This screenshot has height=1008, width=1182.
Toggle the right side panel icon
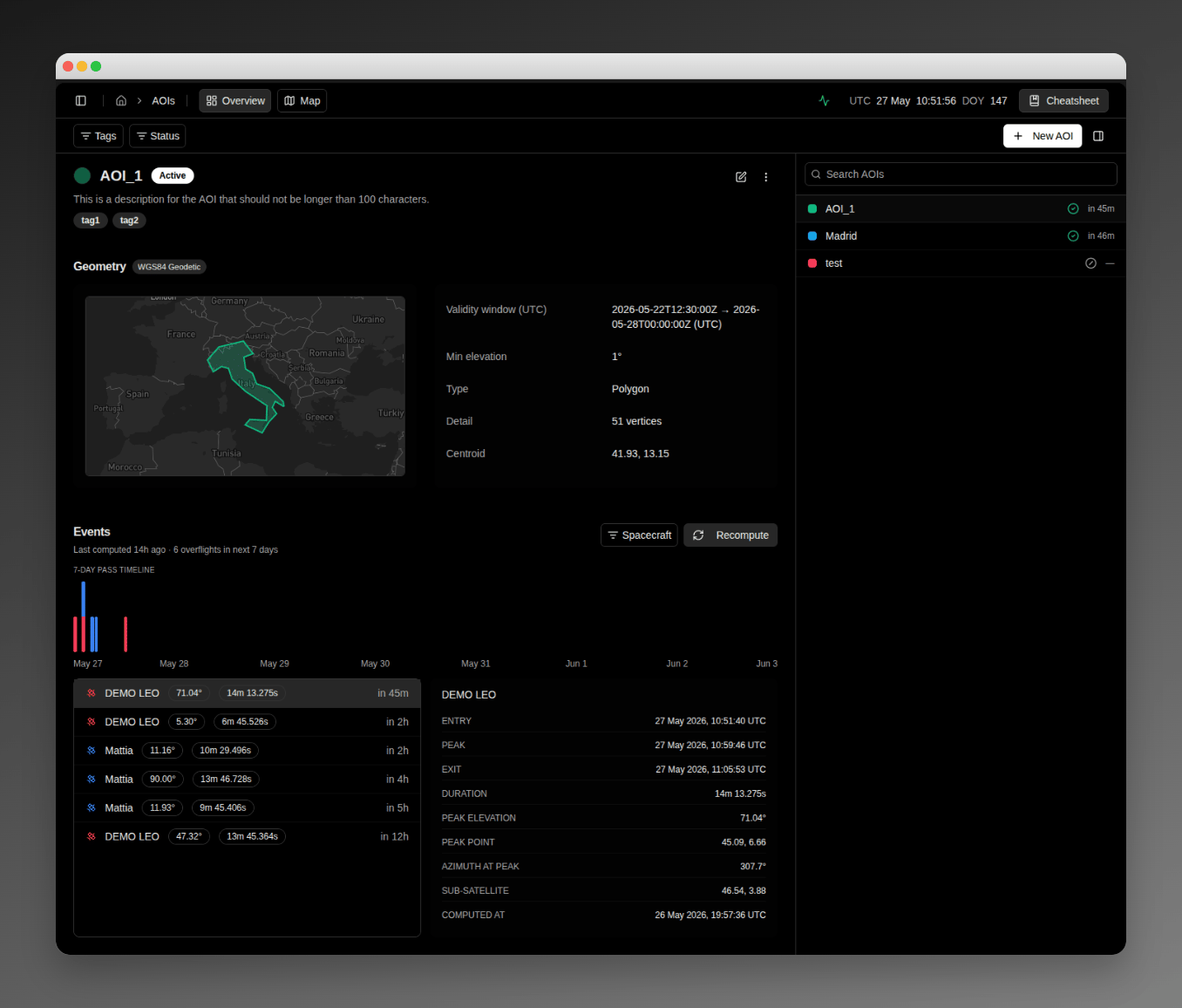pos(1098,136)
